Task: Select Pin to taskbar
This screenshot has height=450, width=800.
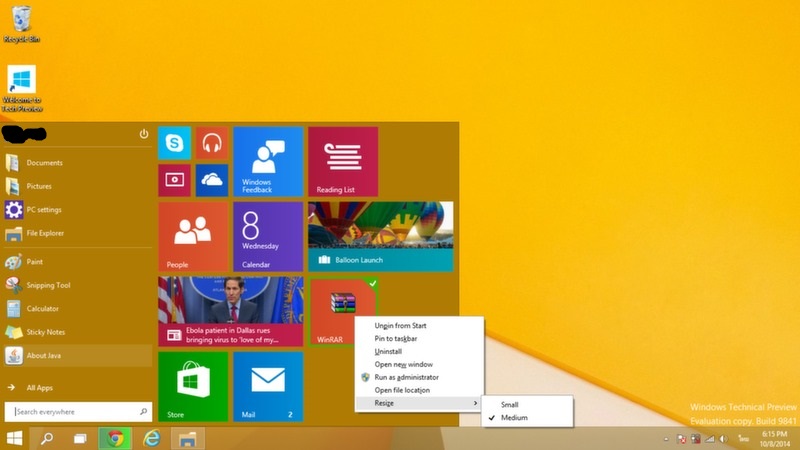Action: 419,338
